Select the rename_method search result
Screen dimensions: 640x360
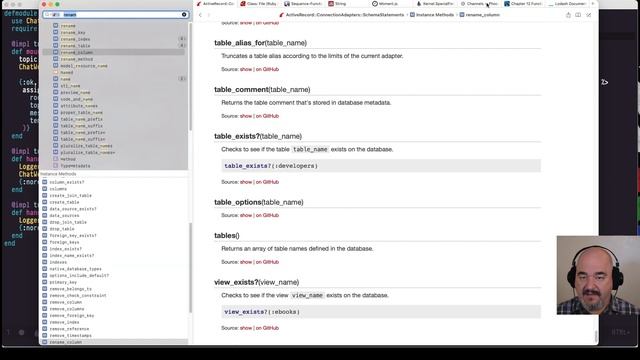(114, 59)
